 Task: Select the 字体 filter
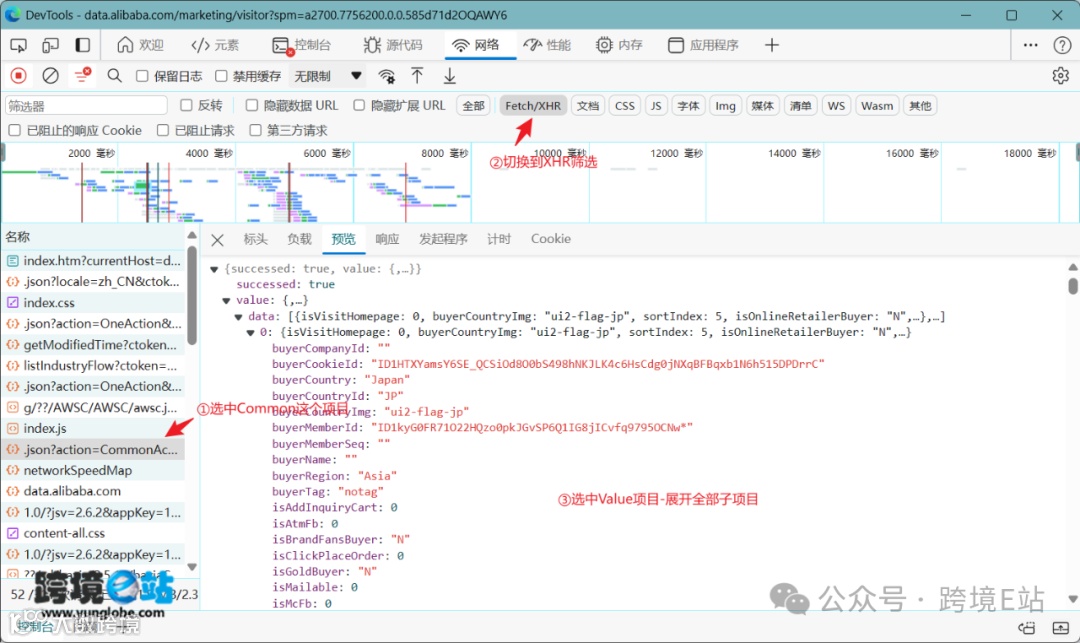[x=688, y=106]
